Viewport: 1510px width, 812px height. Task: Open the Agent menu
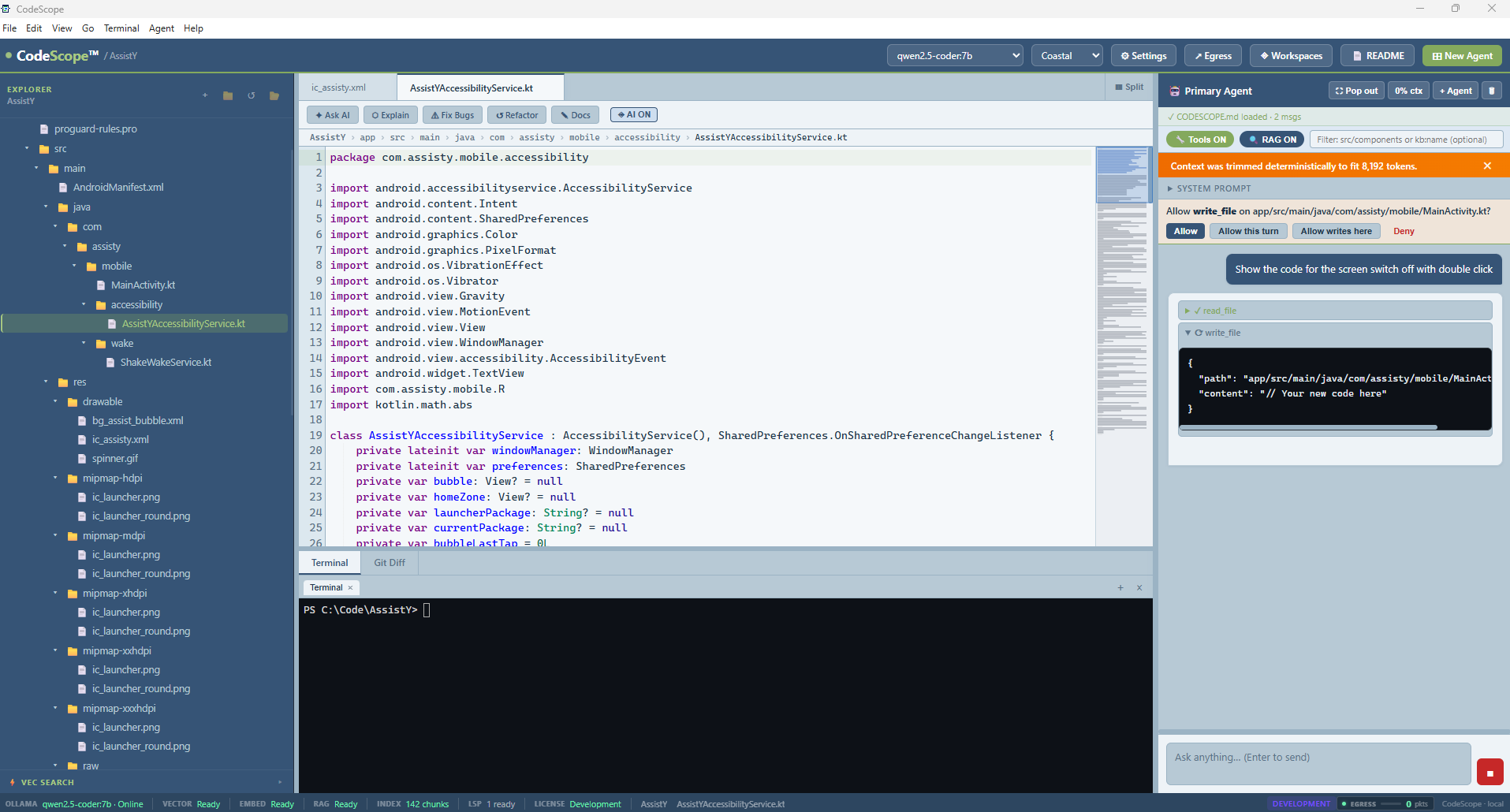click(x=162, y=28)
